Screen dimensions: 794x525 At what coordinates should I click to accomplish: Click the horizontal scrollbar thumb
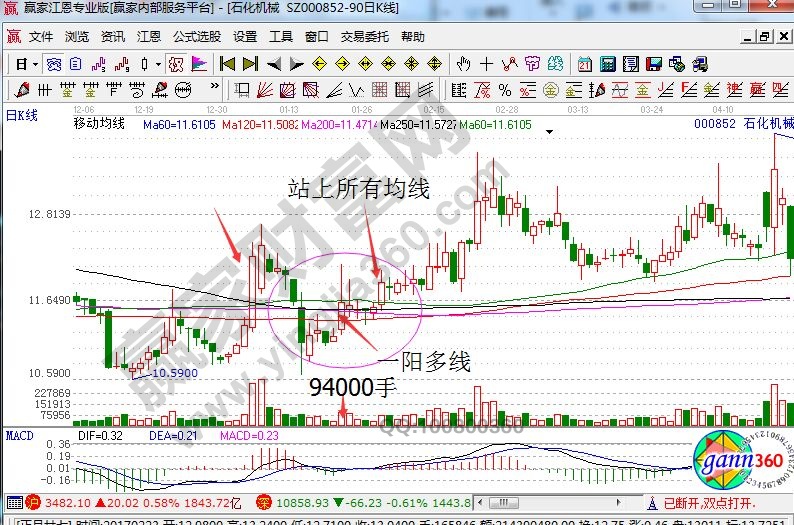coord(503,503)
